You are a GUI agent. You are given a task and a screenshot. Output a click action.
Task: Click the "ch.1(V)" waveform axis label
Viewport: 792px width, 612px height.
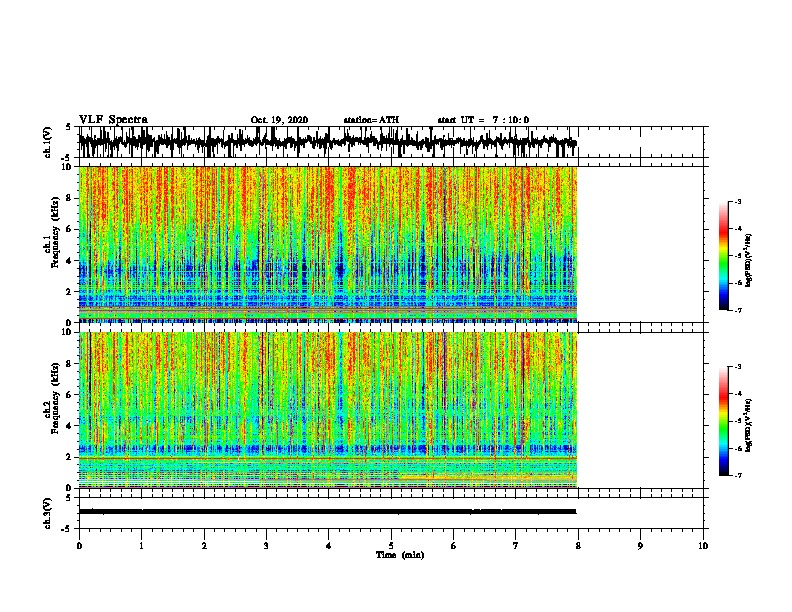[x=48, y=142]
